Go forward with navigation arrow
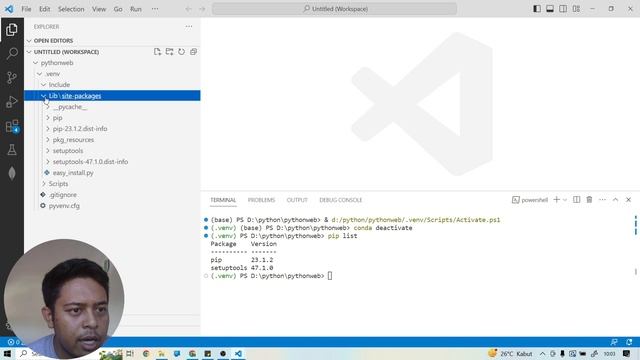 [202, 9]
